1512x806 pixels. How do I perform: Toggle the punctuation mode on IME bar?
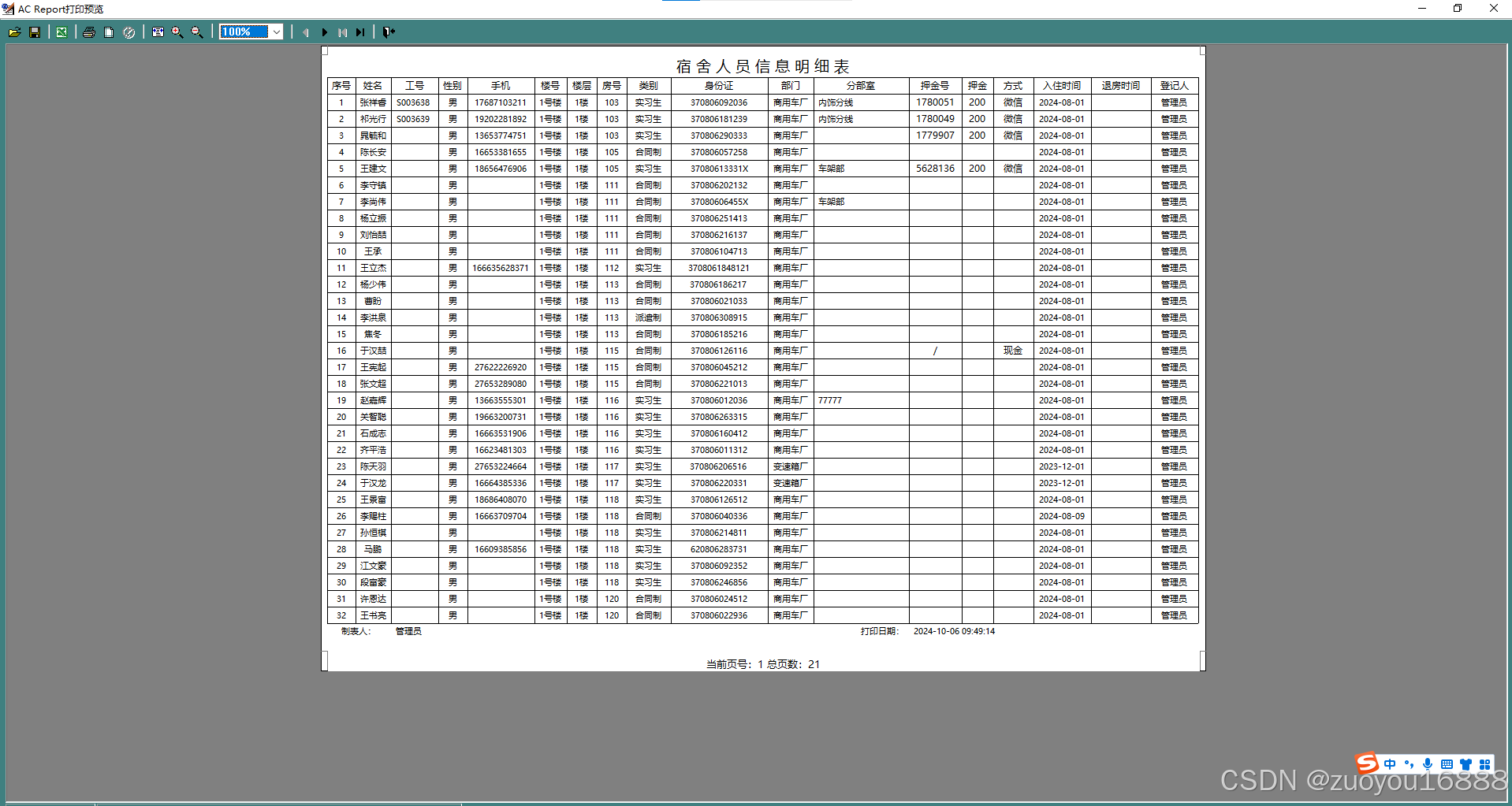pyautogui.click(x=1409, y=764)
